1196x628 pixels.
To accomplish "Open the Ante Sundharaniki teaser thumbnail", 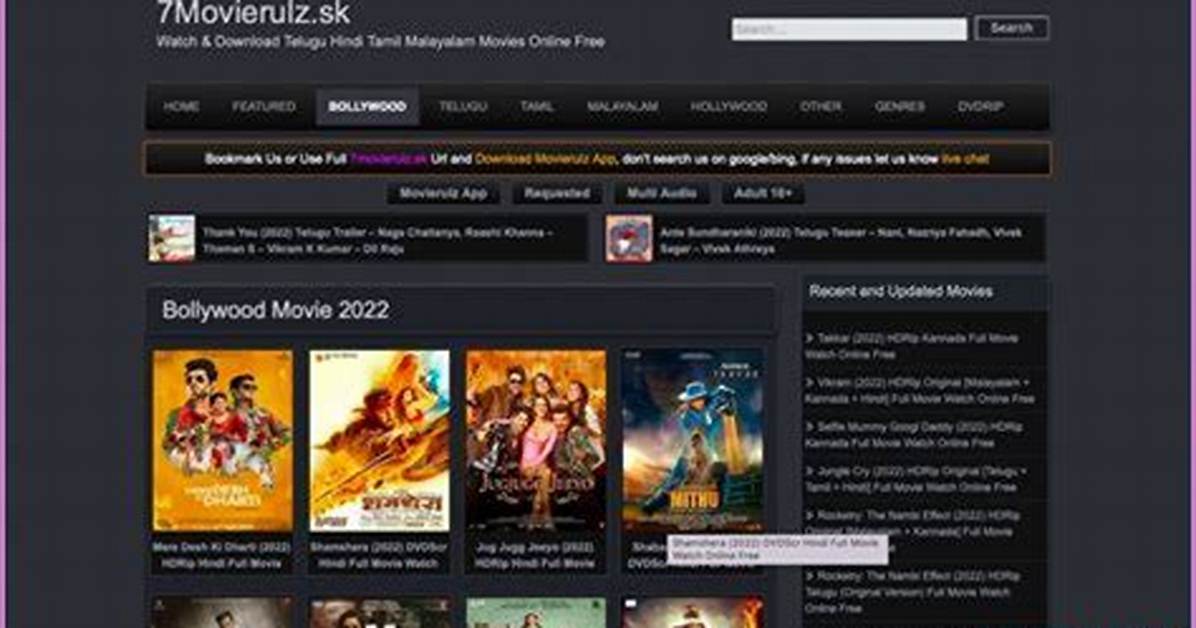I will 629,239.
